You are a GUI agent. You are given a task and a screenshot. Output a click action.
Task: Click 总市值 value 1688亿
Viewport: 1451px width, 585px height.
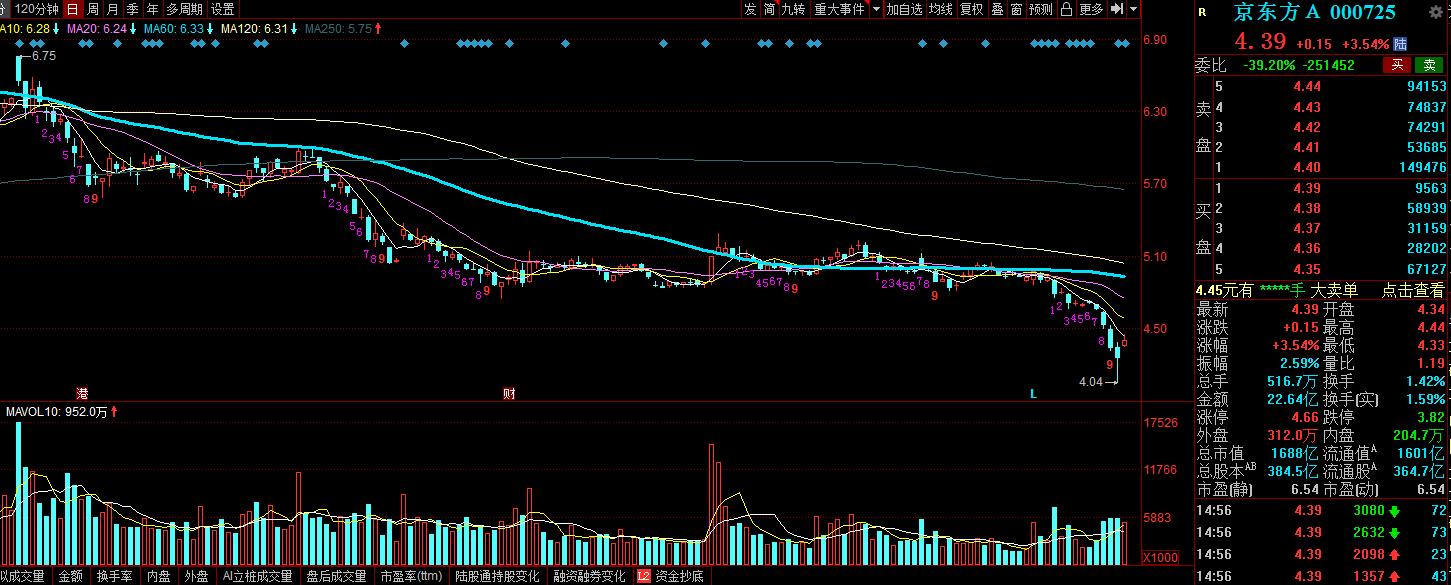[x=1294, y=453]
